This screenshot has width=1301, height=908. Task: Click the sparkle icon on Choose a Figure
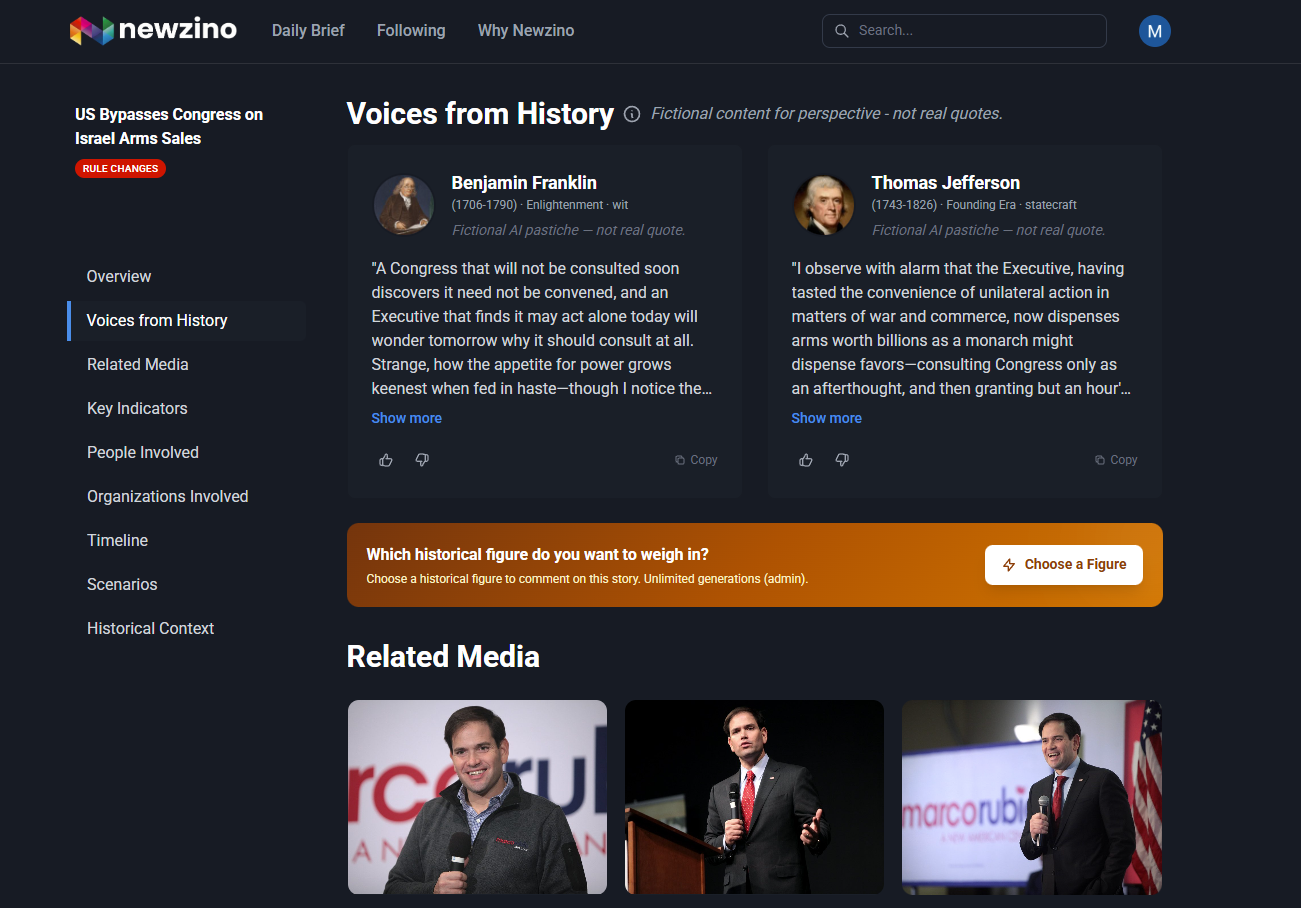1008,565
